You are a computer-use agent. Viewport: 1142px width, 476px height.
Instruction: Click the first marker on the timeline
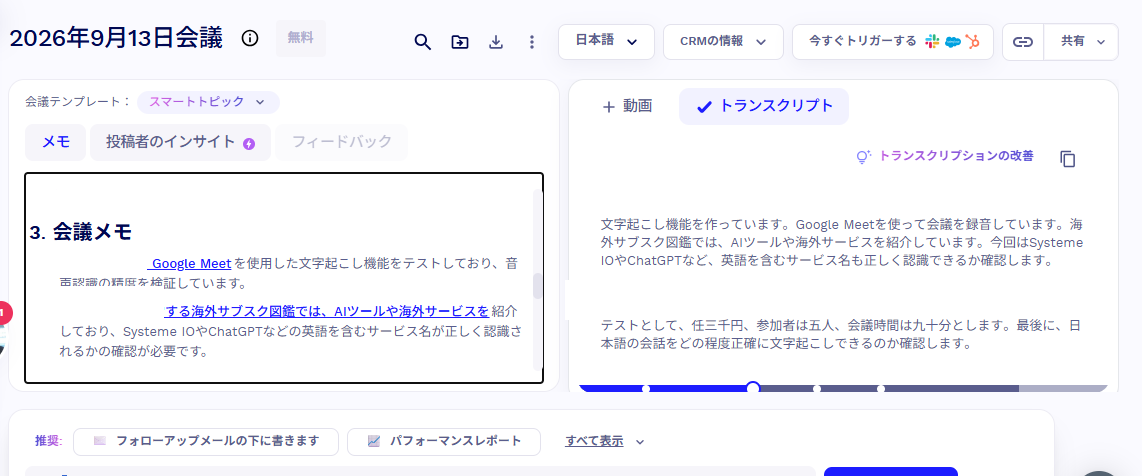[645, 389]
